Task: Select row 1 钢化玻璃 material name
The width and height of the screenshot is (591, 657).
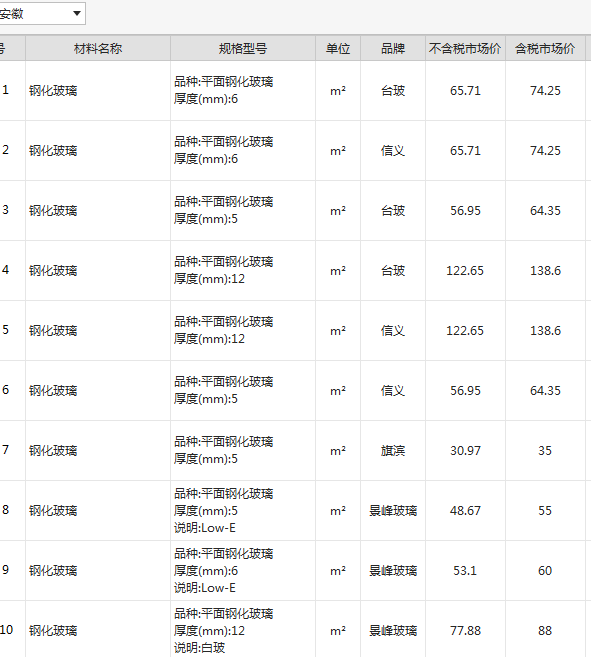Action: click(53, 91)
